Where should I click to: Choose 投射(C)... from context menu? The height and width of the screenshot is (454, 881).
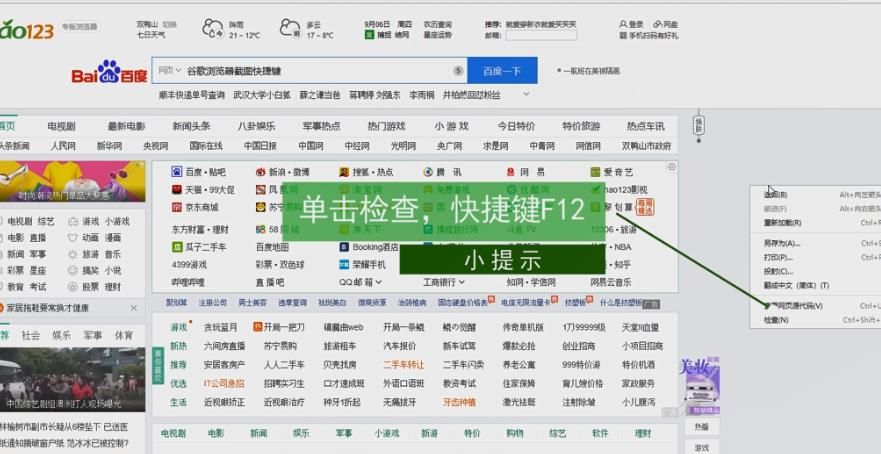(778, 271)
